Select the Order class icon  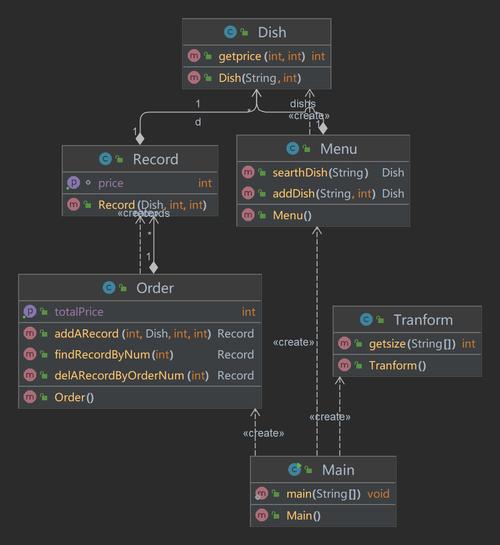[x=109, y=288]
